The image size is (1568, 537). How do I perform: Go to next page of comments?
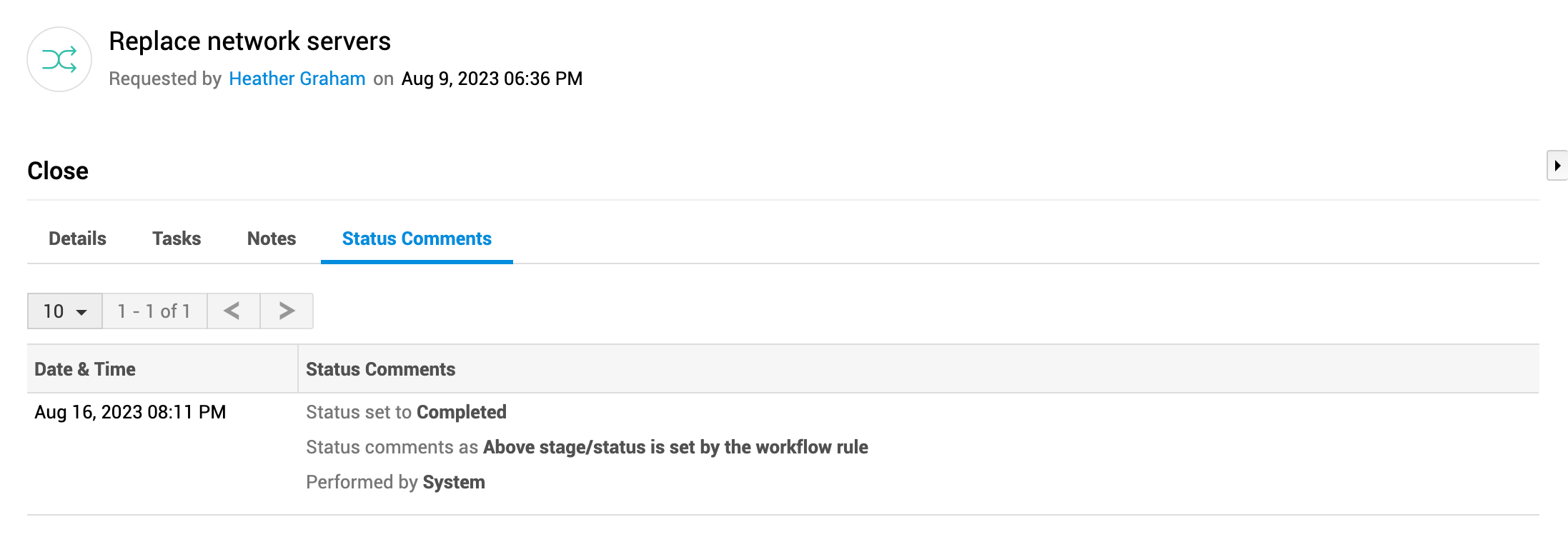pos(287,311)
